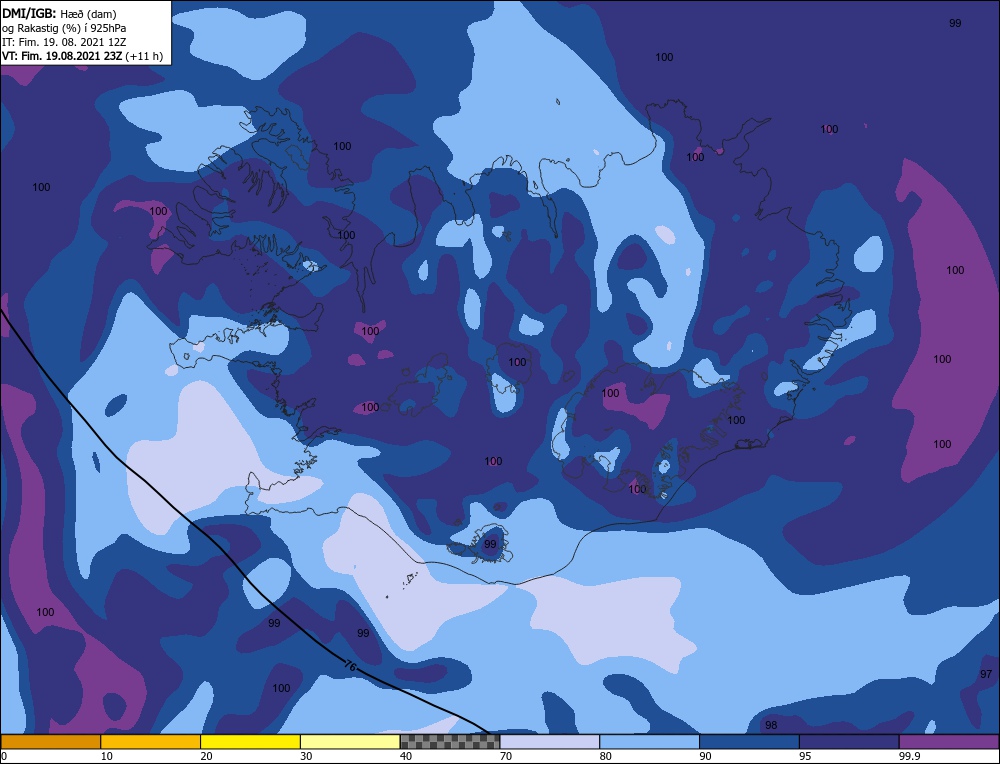Click the '76' contour line label
The image size is (1000, 764).
(349, 665)
